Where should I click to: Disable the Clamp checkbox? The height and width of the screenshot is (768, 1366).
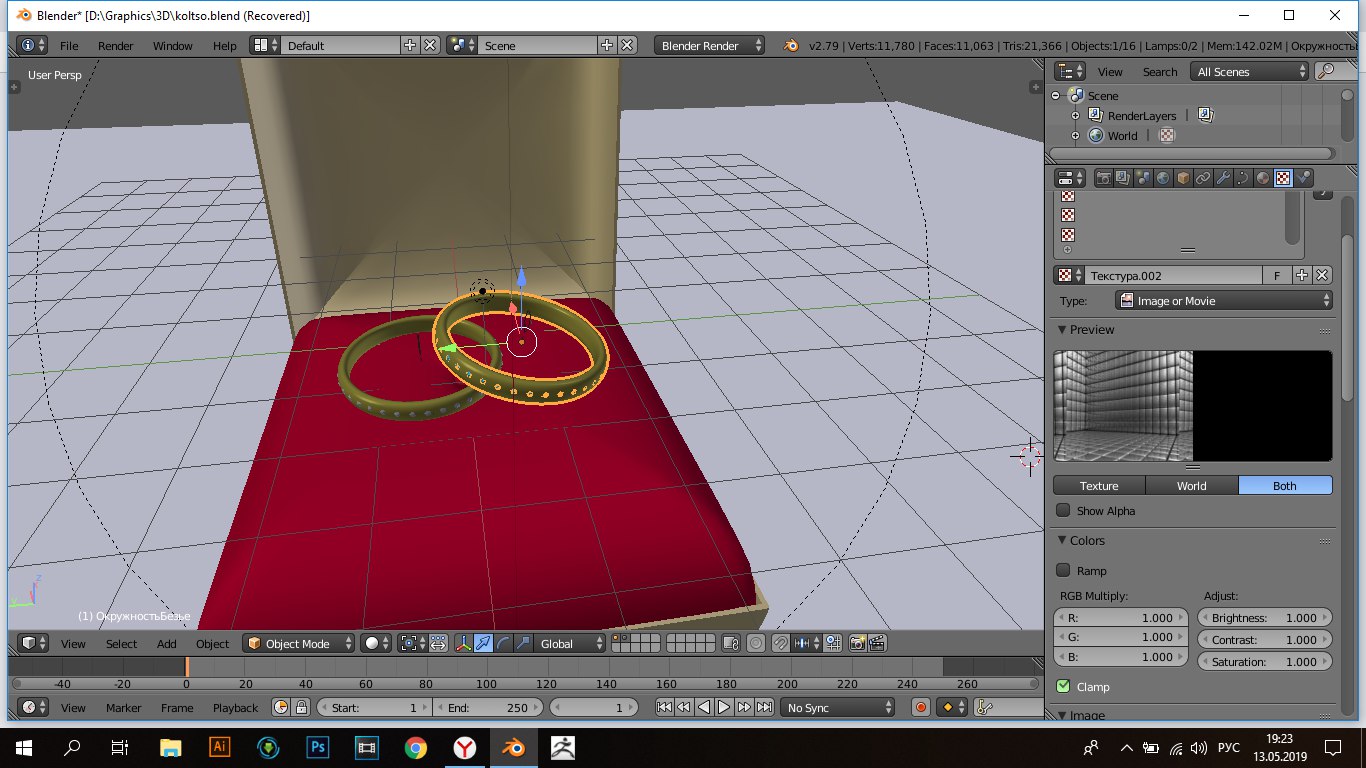(x=1063, y=686)
